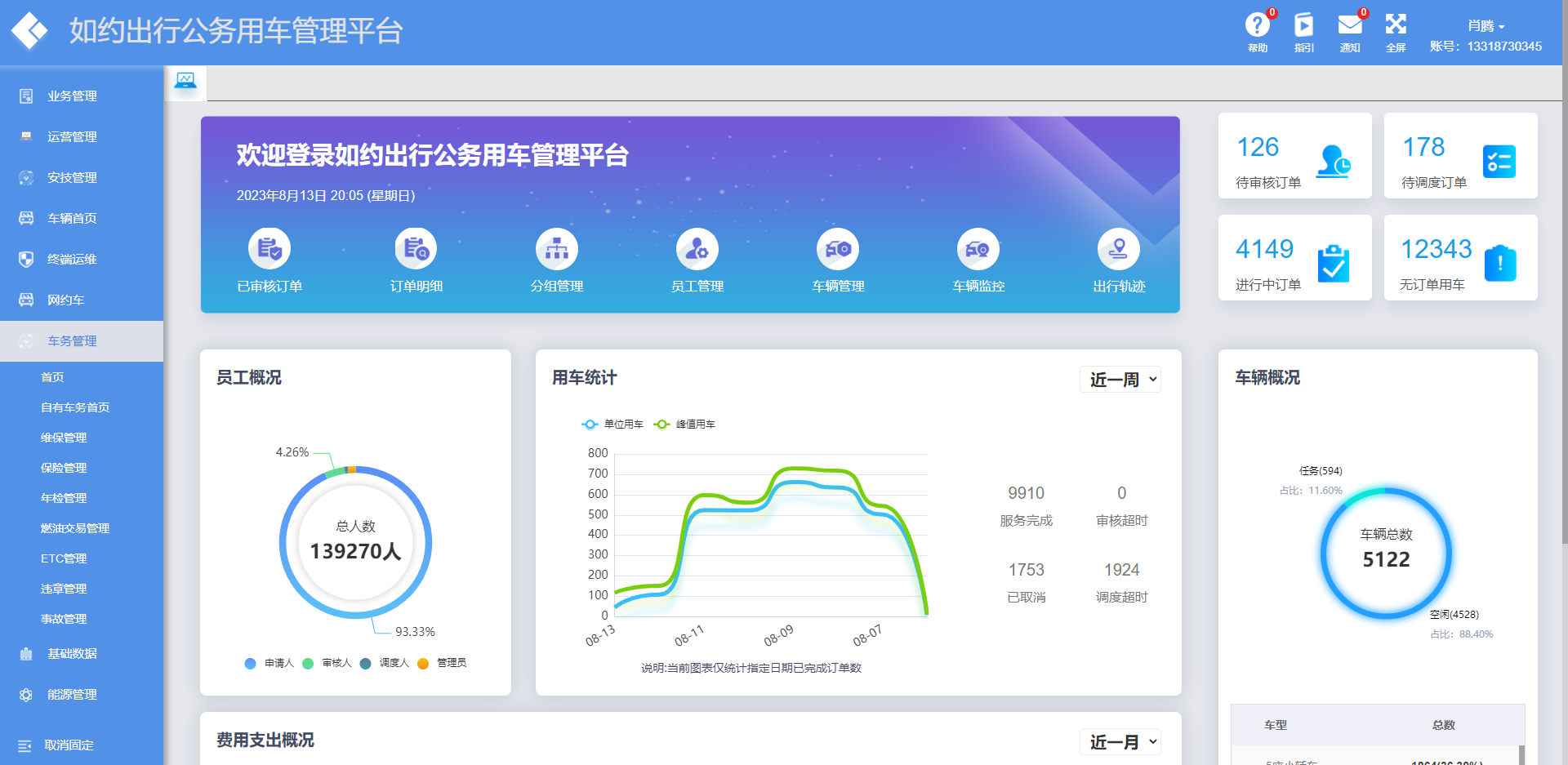Collapse the 车务管理 sidebar section
This screenshot has height=765, width=1568.
click(82, 341)
